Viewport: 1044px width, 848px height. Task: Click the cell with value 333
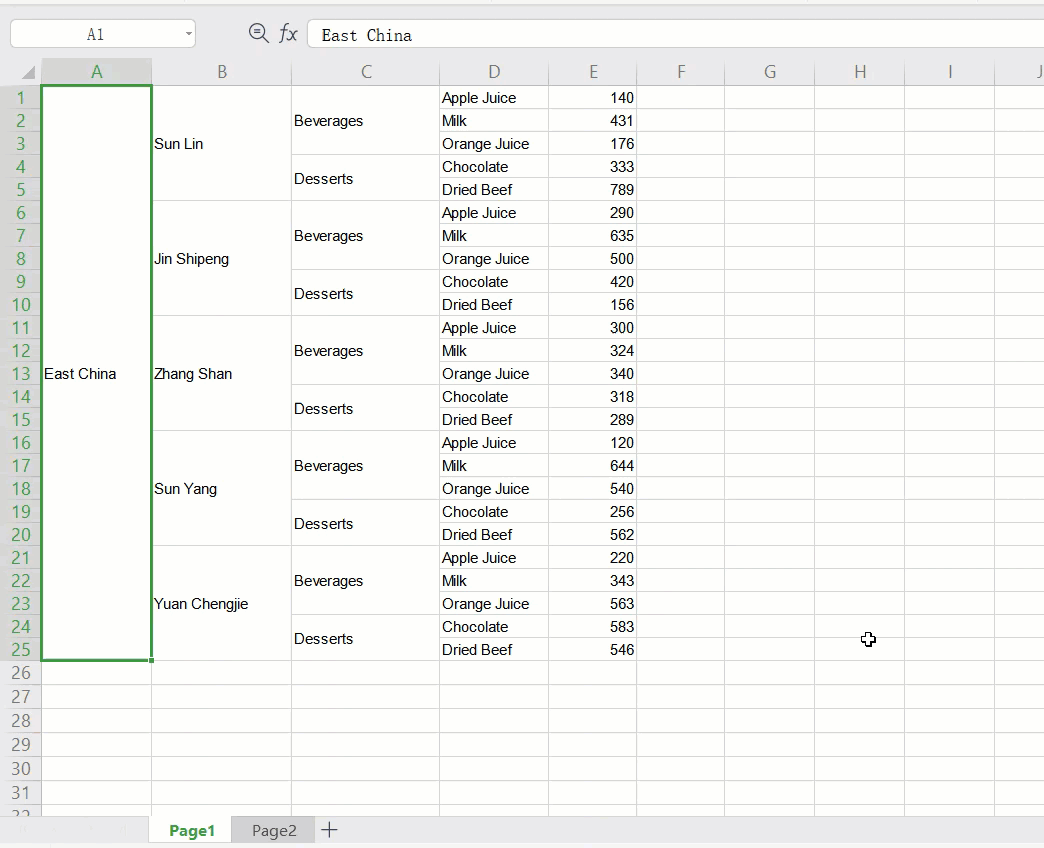(593, 166)
